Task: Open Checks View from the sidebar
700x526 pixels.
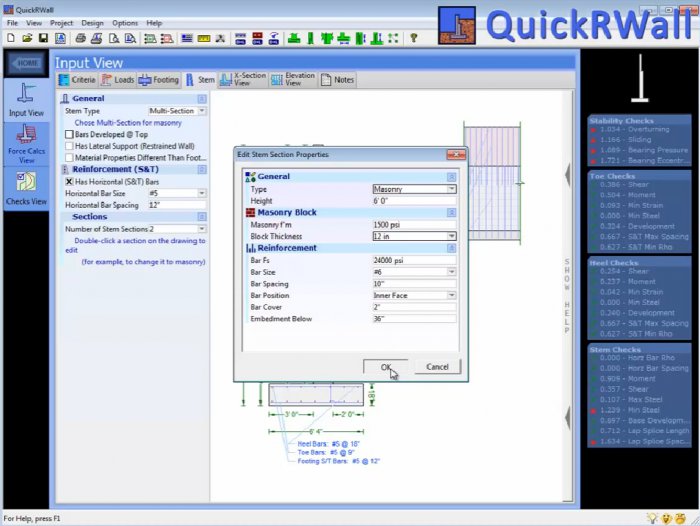Action: tap(26, 189)
